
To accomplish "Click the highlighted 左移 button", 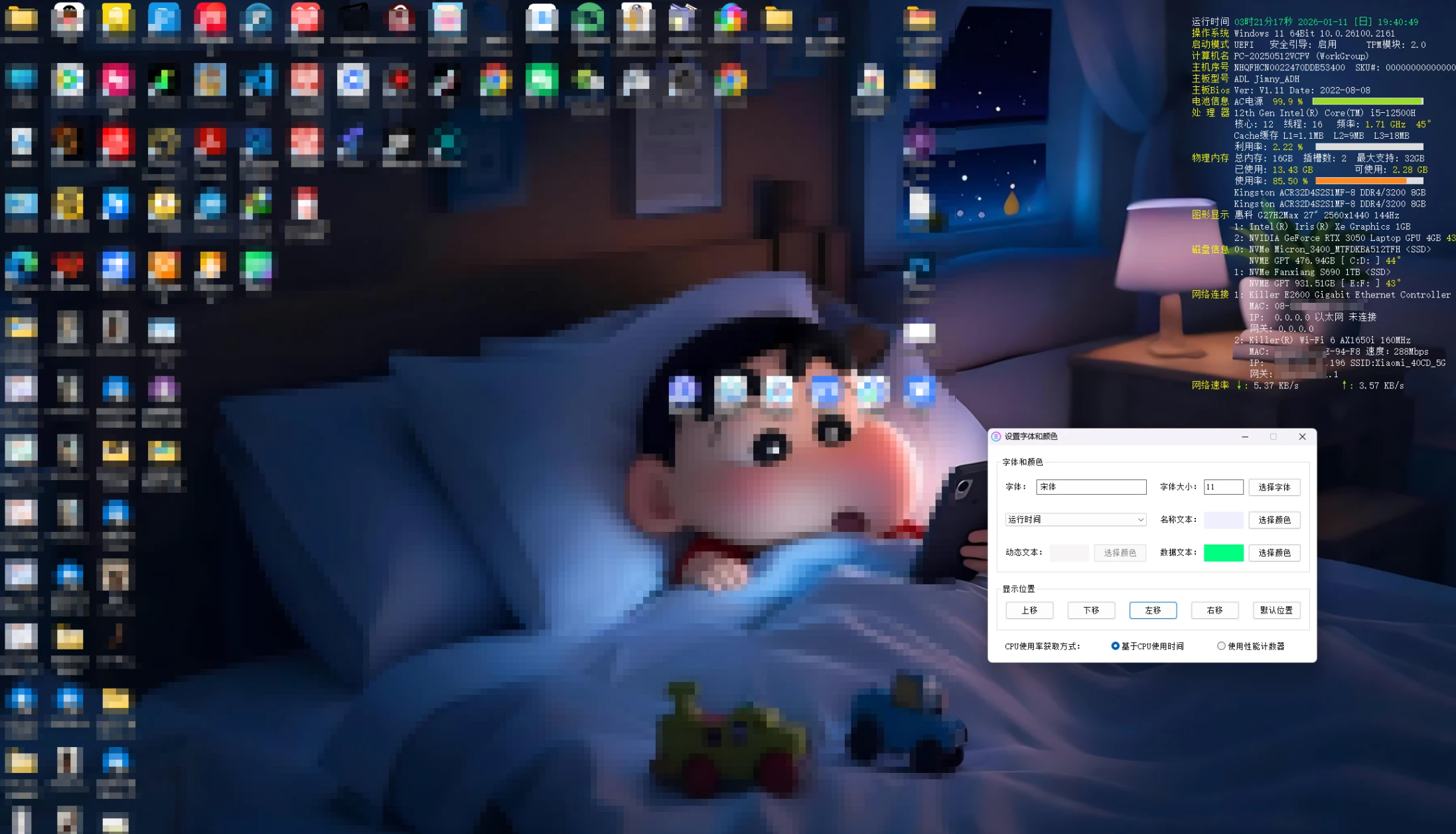I will 1153,610.
